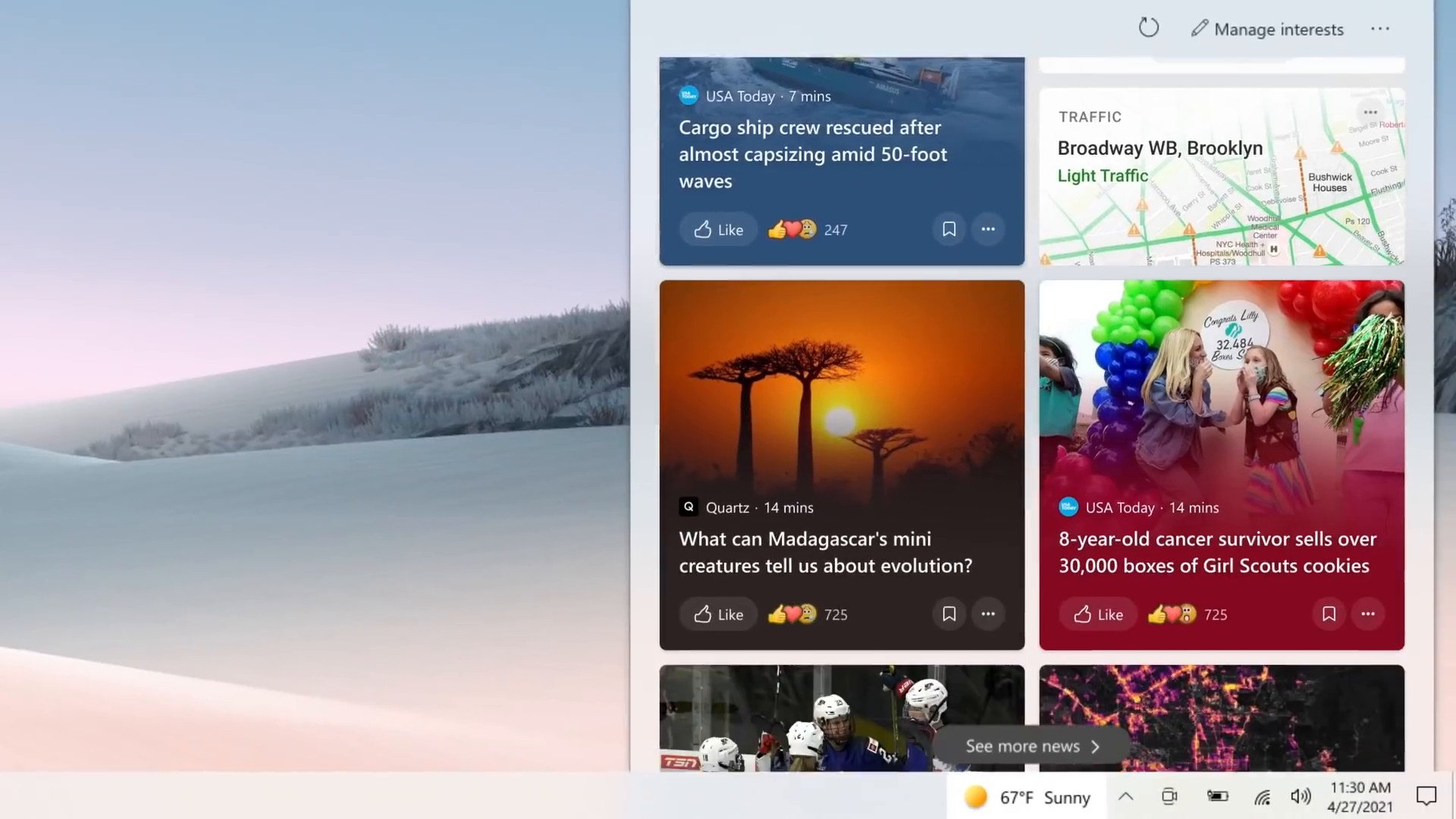Viewport: 1456px width, 819px height.
Task: Open Manage interests
Action: 1267,29
